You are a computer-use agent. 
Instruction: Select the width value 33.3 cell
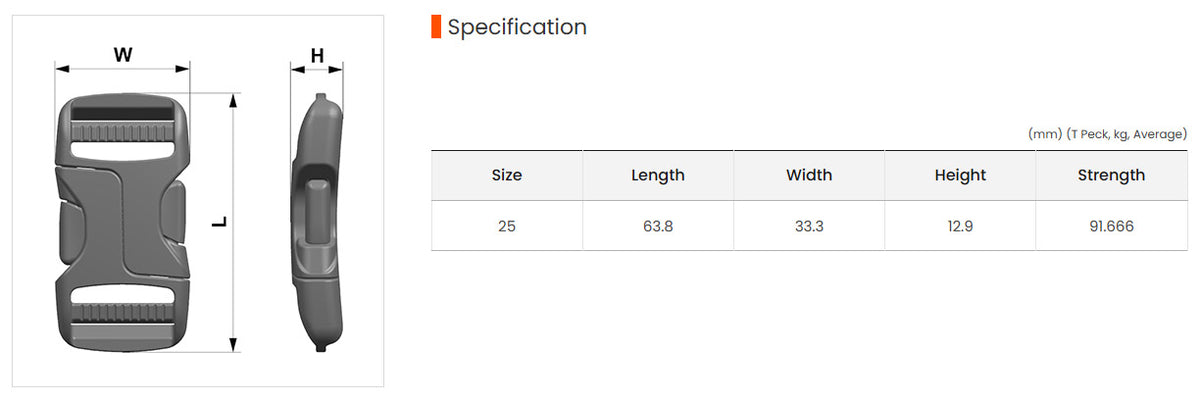(x=809, y=226)
